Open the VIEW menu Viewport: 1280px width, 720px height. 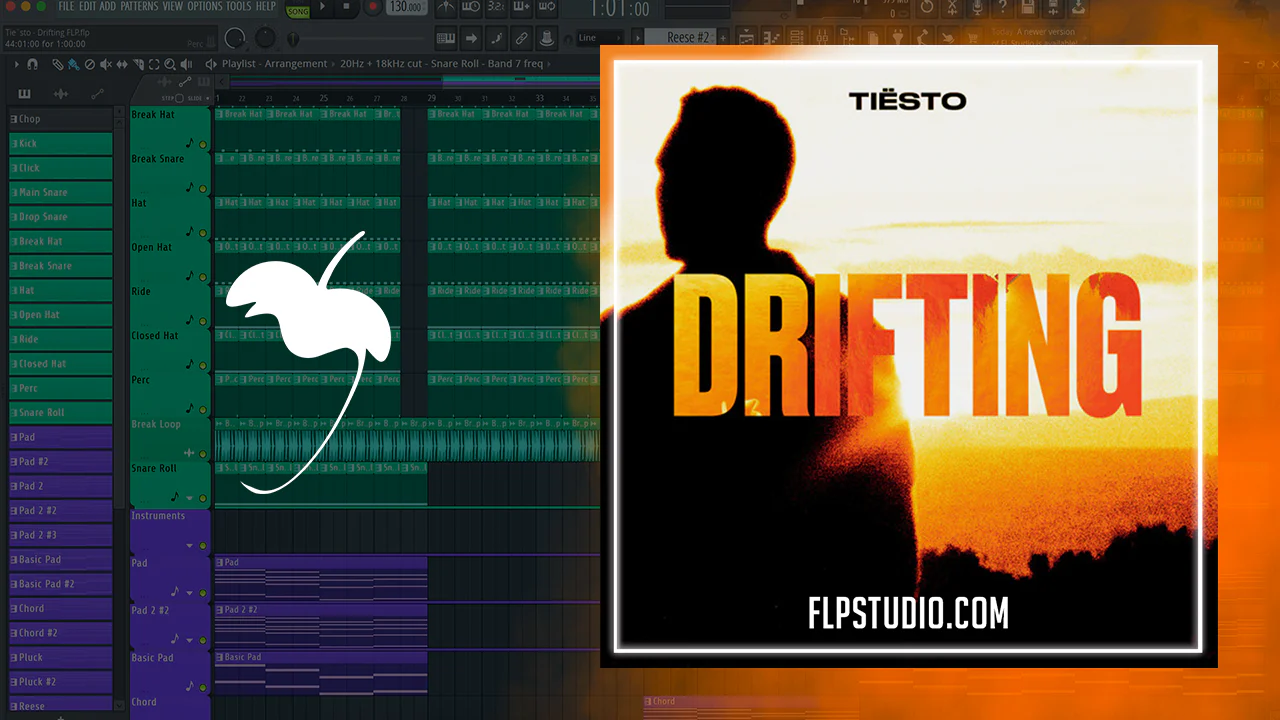173,6
